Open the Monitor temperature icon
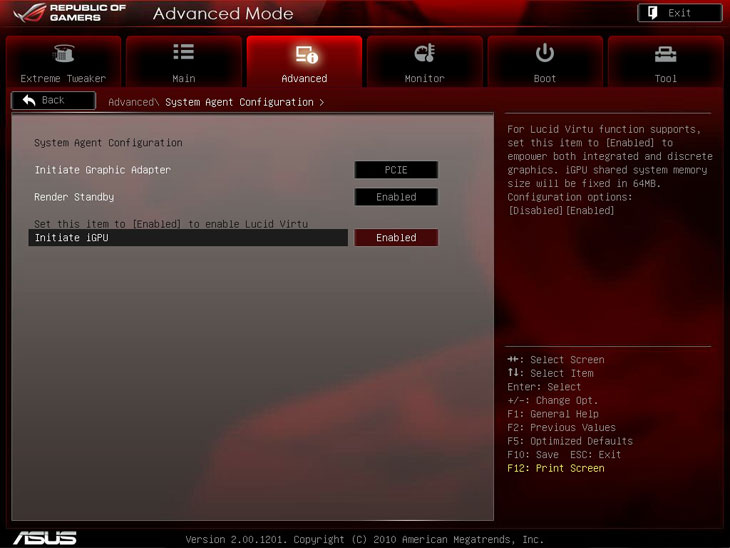730x548 pixels. 424,53
